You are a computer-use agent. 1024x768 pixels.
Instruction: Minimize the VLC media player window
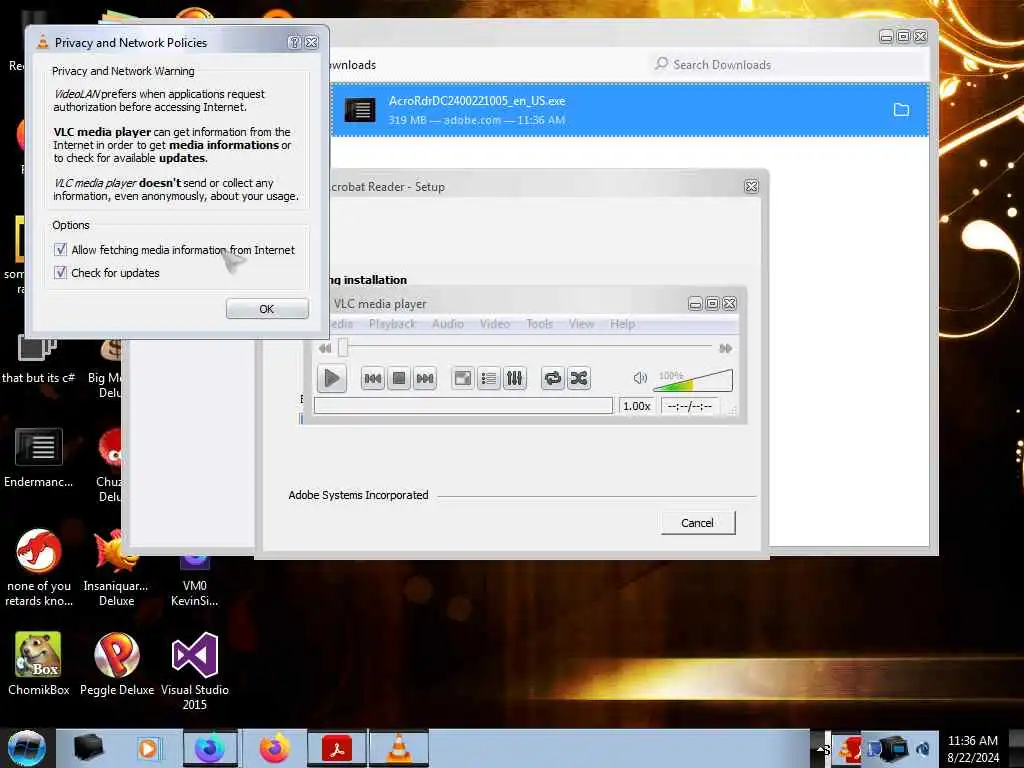click(696, 304)
